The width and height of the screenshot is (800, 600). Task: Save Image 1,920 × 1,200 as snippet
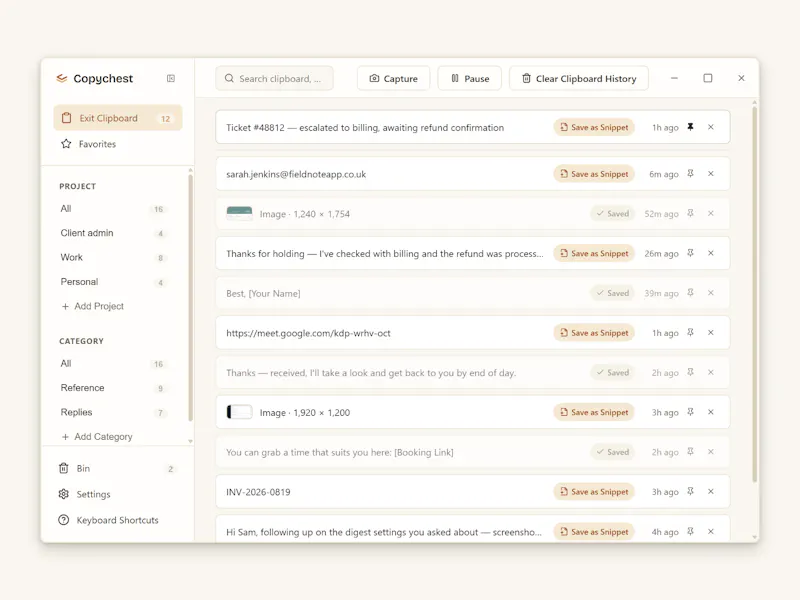(594, 412)
